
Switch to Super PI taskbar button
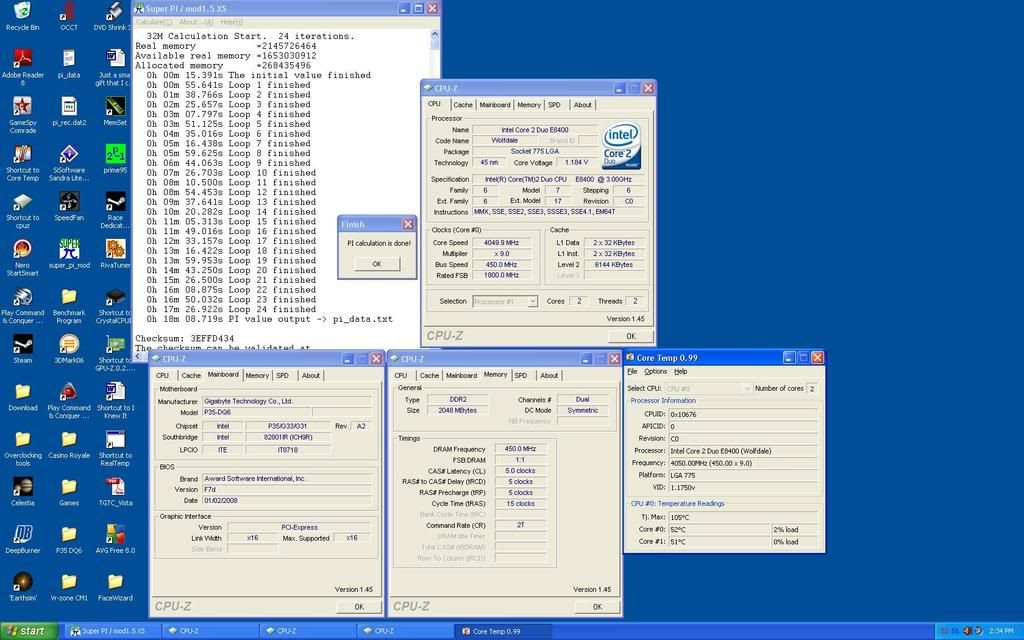click(112, 632)
